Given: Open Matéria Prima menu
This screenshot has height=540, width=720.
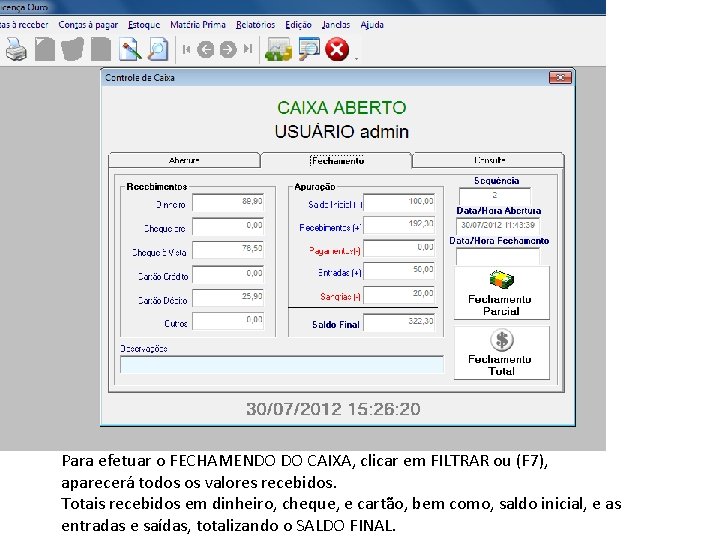Looking at the screenshot, I should click(198, 25).
